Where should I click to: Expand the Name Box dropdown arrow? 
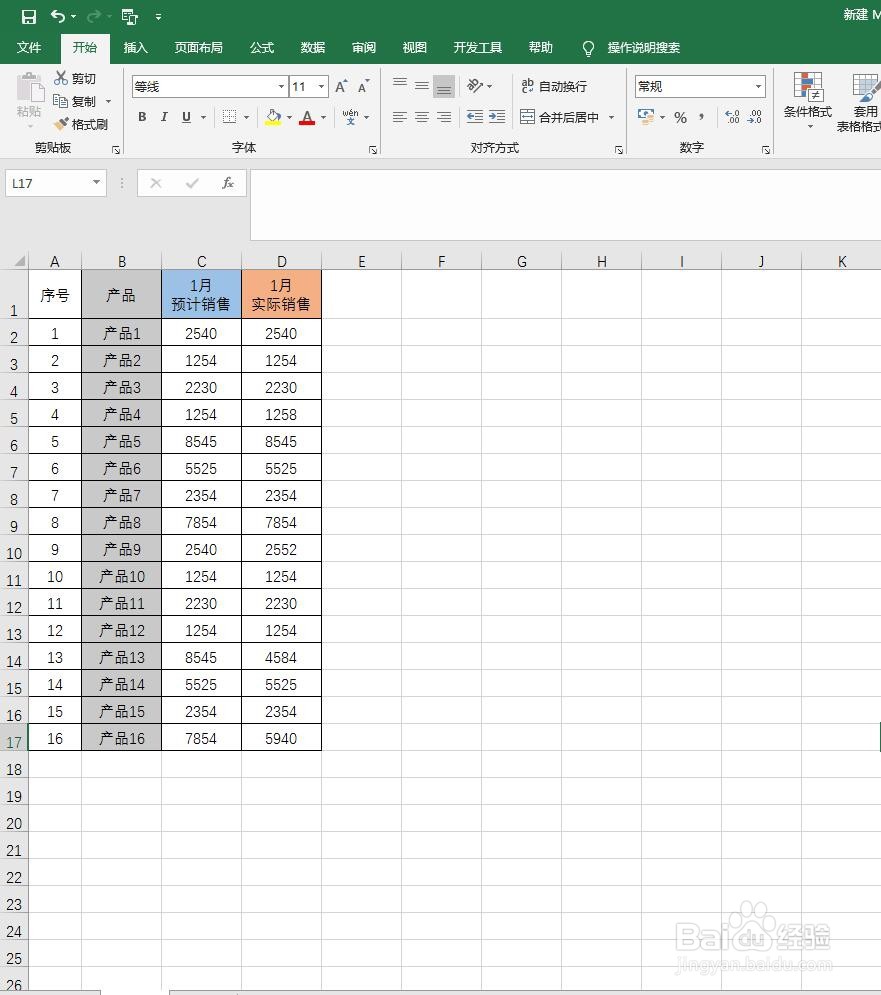click(x=96, y=183)
